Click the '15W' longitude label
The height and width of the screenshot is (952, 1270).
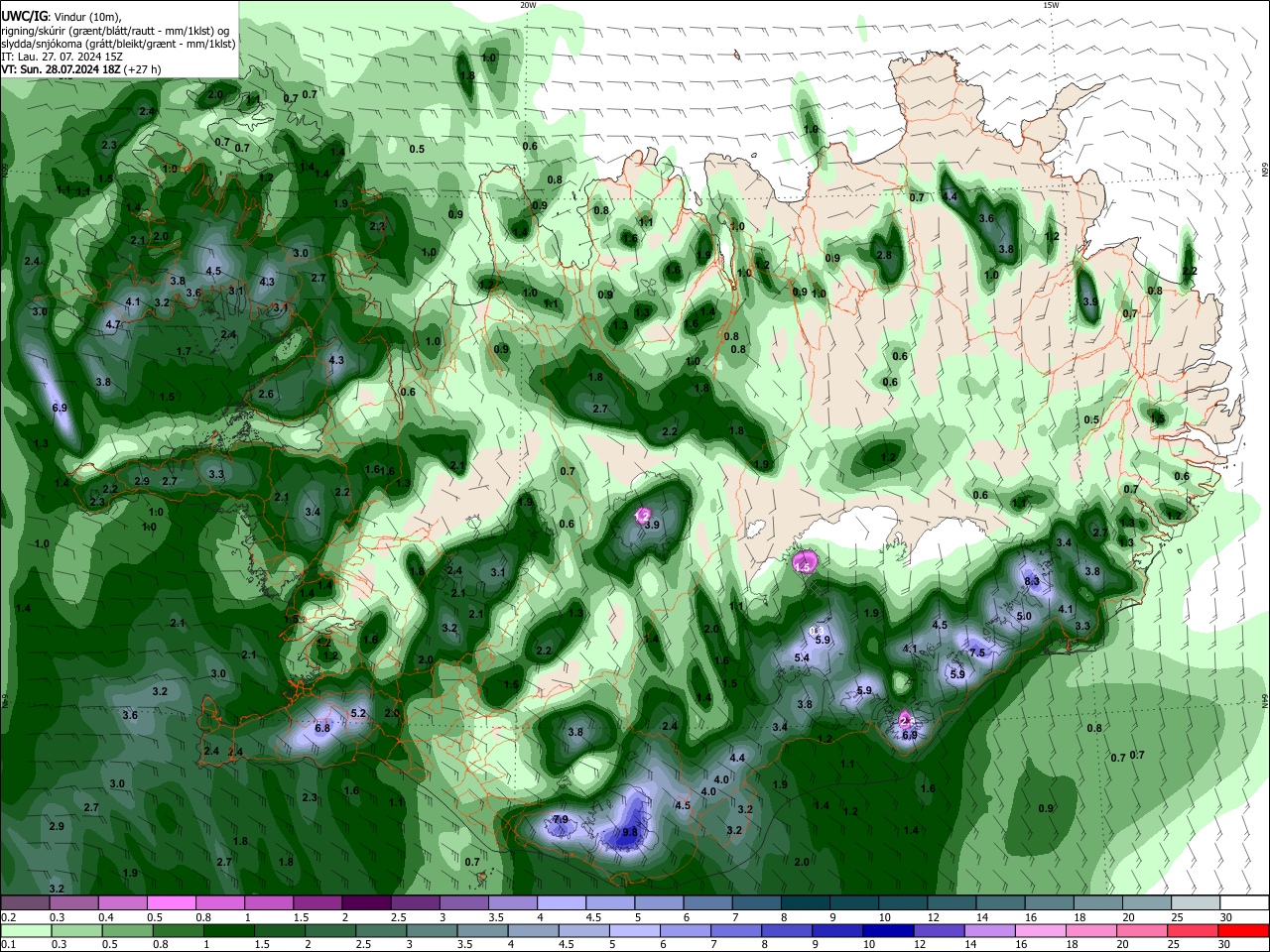click(1051, 5)
